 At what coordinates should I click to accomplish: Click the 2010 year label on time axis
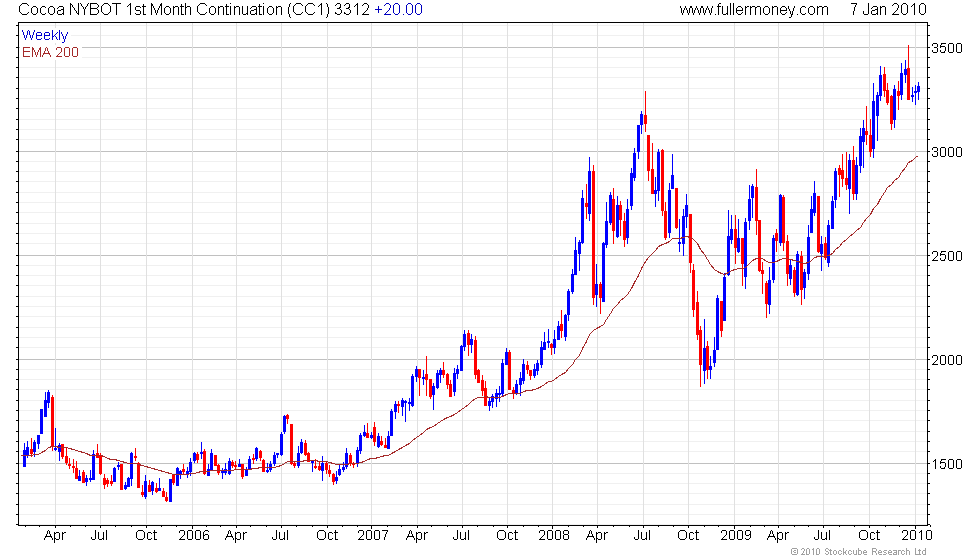[916, 535]
